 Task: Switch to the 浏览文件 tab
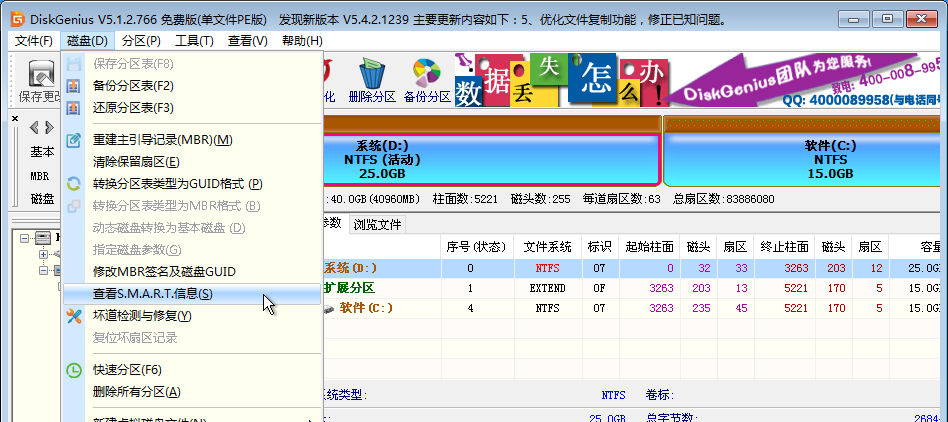coord(377,224)
